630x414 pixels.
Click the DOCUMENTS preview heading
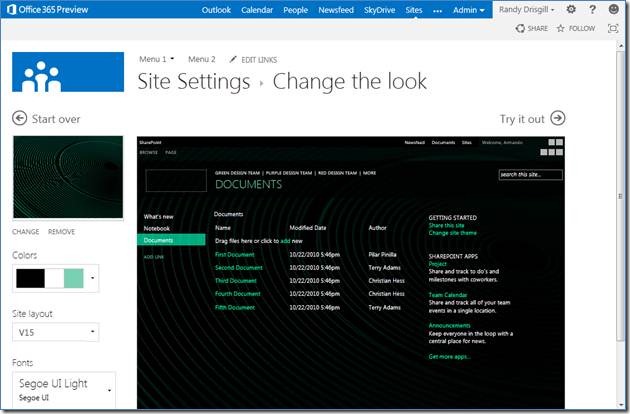point(248,184)
